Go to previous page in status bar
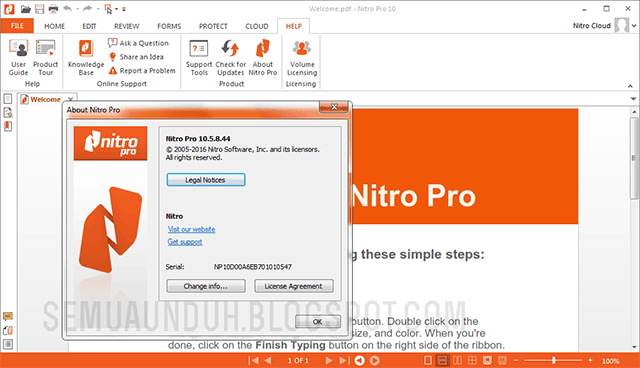 click(268, 360)
